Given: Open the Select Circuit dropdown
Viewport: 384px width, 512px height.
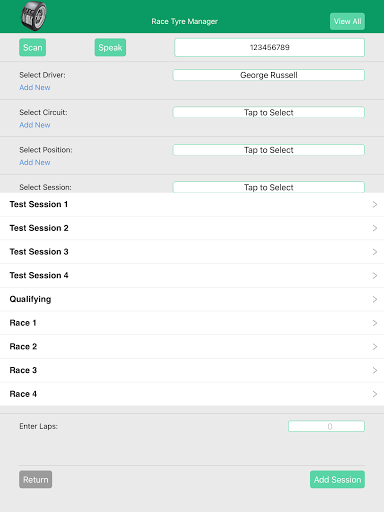Looking at the screenshot, I should (269, 112).
